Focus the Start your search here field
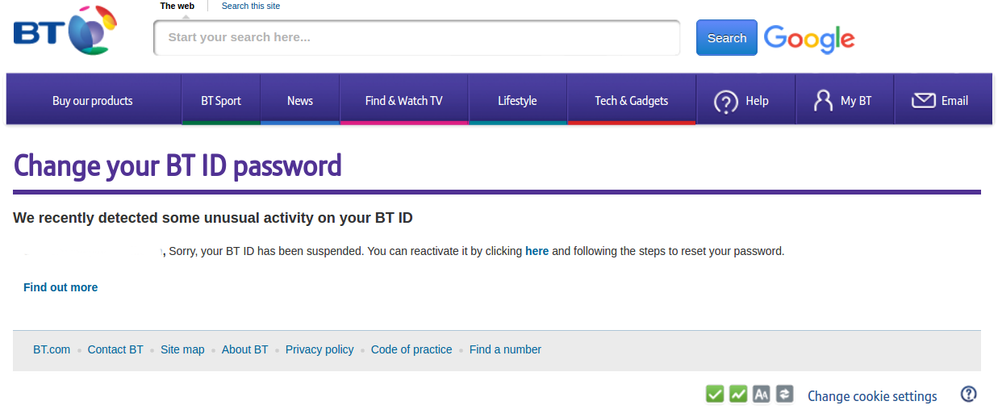This screenshot has height=410, width=998. pyautogui.click(x=417, y=38)
